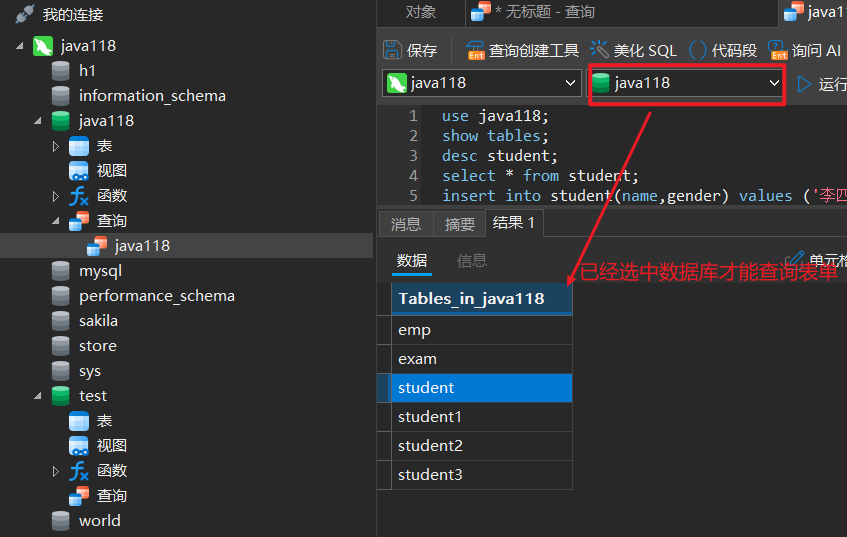Screen dimensions: 847x537
Task: Click the 函数 fx icon under java118
Action: coord(79,196)
